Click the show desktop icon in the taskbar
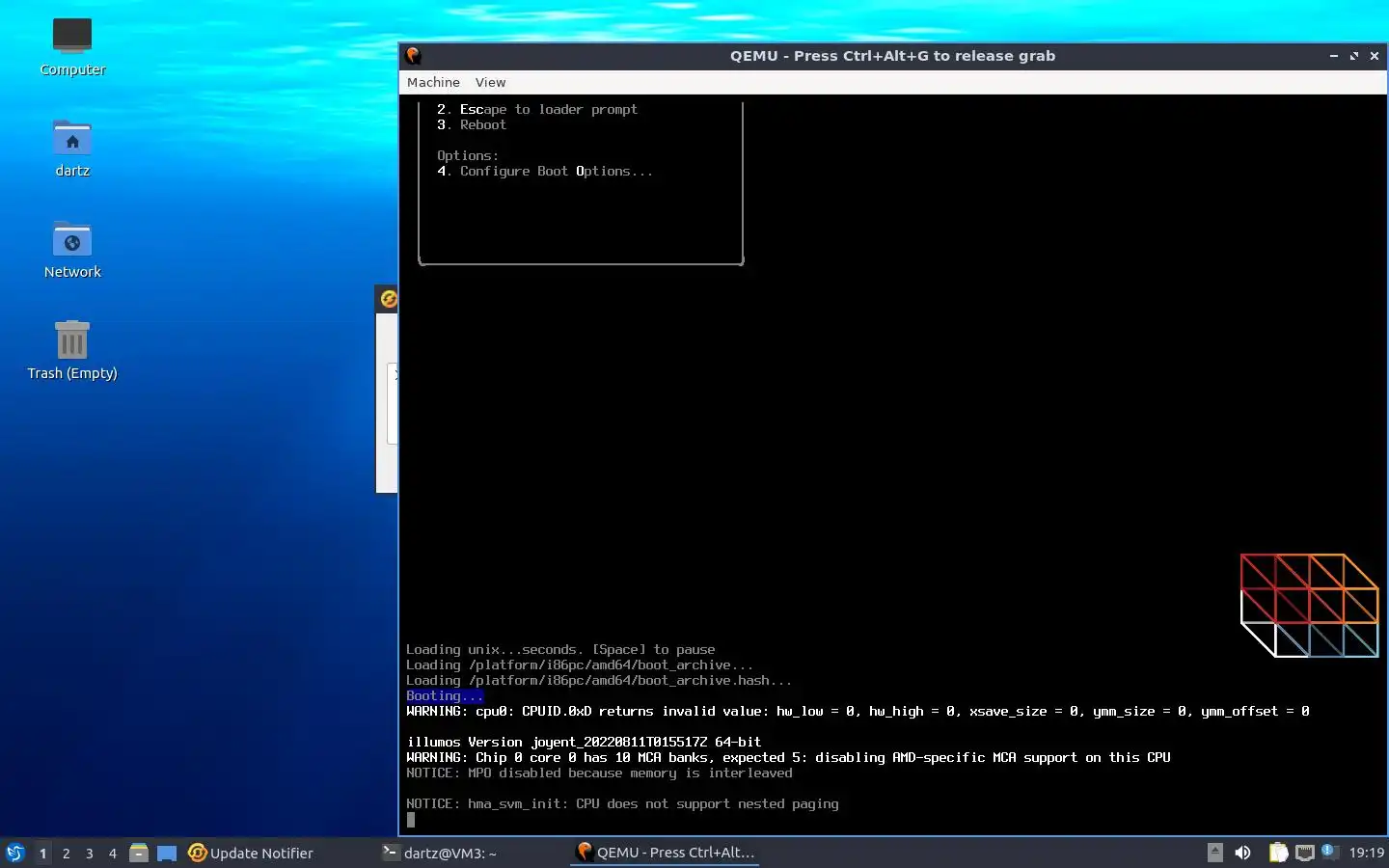This screenshot has width=1389, height=868. (167, 853)
